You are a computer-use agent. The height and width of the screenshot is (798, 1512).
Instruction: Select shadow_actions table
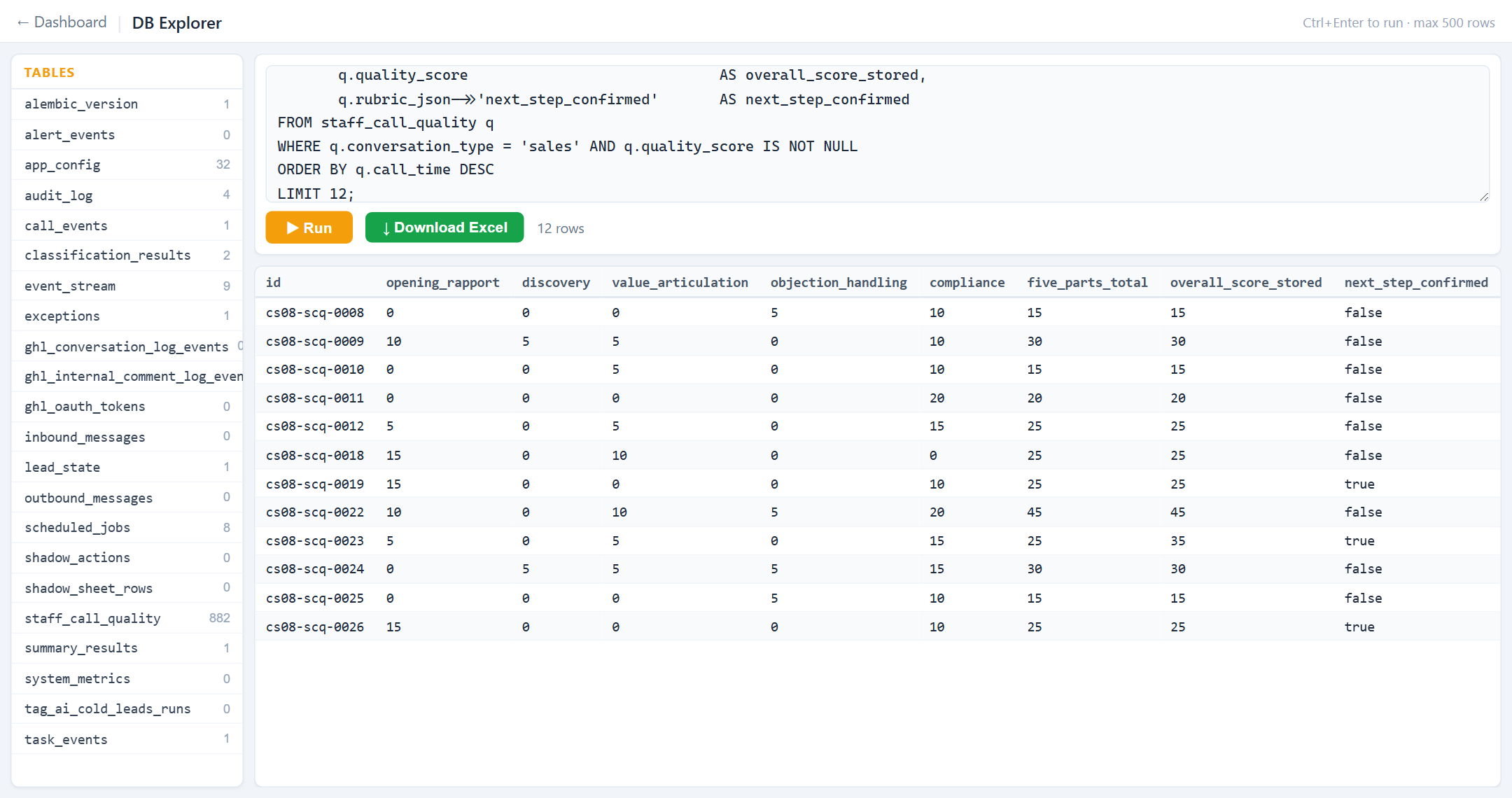[x=127, y=558]
